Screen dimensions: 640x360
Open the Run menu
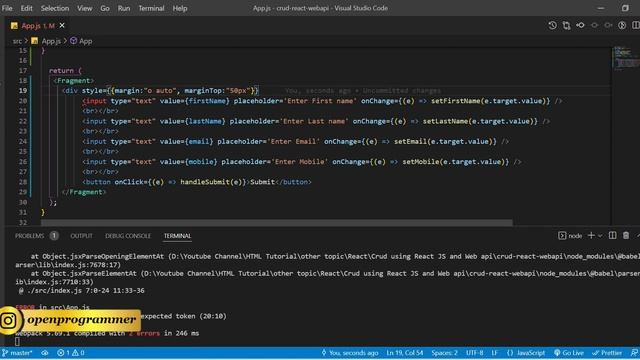tap(124, 8)
